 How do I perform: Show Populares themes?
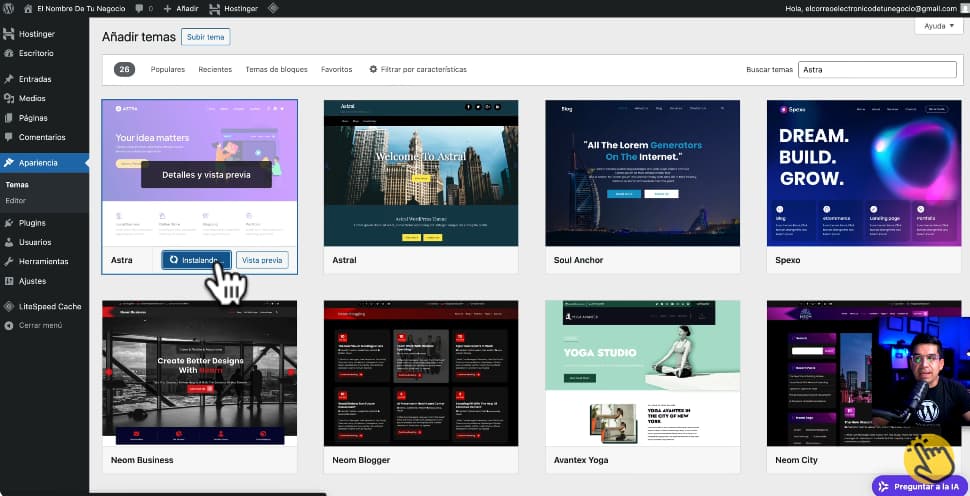coord(168,69)
